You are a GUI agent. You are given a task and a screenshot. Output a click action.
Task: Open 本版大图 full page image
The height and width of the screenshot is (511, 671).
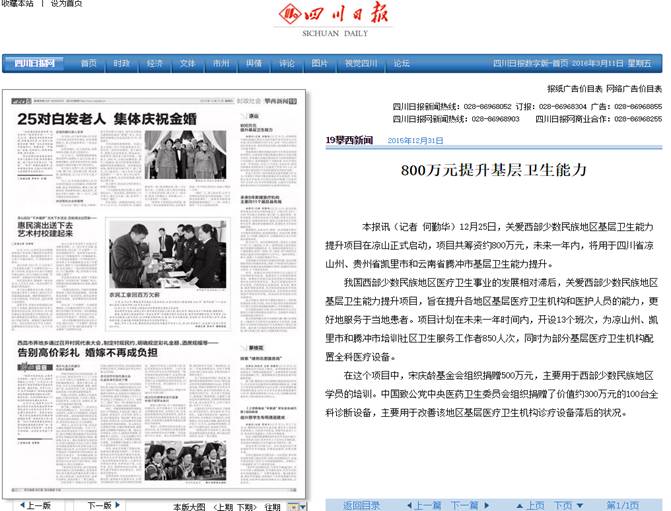(188, 506)
